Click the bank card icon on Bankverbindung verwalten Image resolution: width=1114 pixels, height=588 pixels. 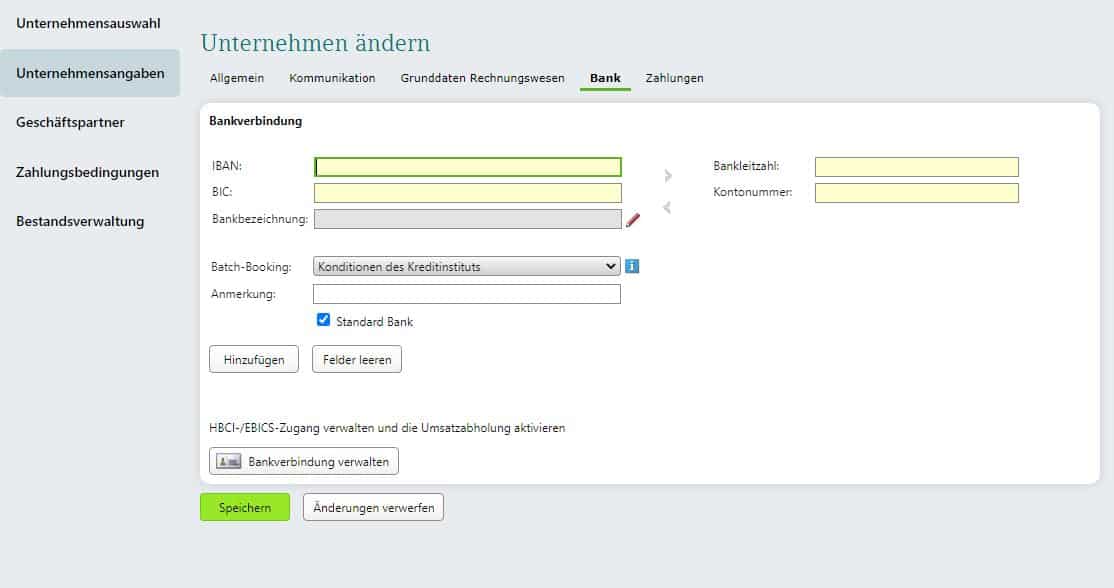coord(228,461)
